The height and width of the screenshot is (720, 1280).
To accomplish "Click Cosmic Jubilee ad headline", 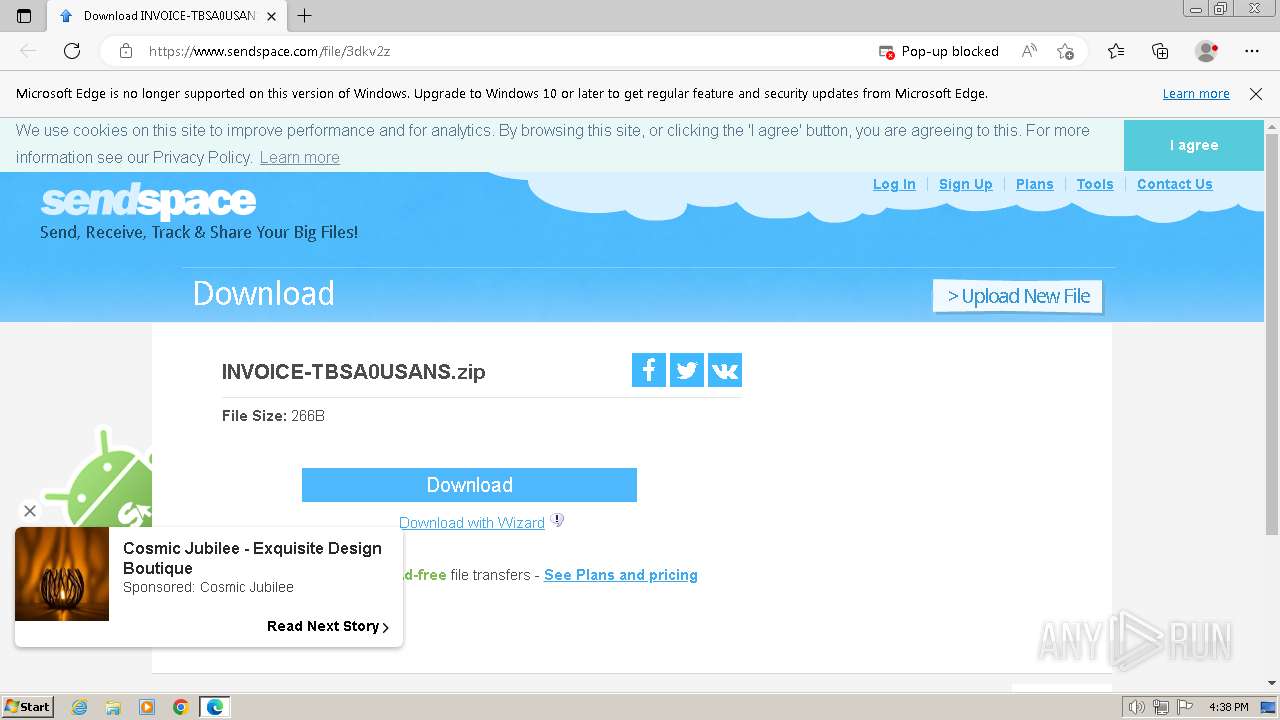I will click(x=252, y=558).
